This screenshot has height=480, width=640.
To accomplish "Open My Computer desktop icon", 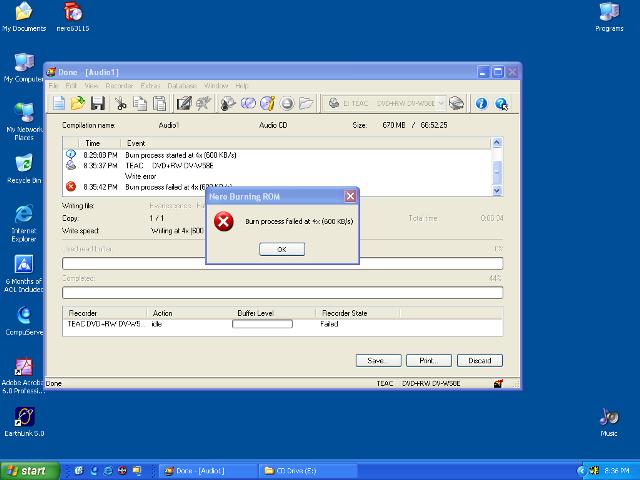I will 24,68.
